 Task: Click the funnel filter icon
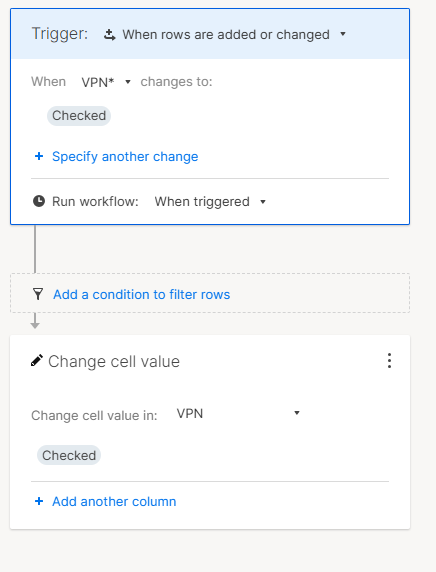38,294
